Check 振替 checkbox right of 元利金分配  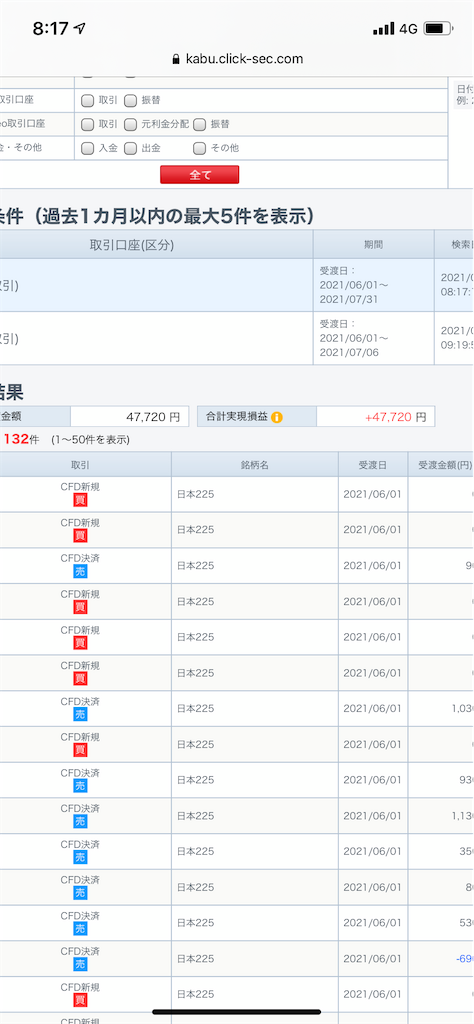click(200, 124)
